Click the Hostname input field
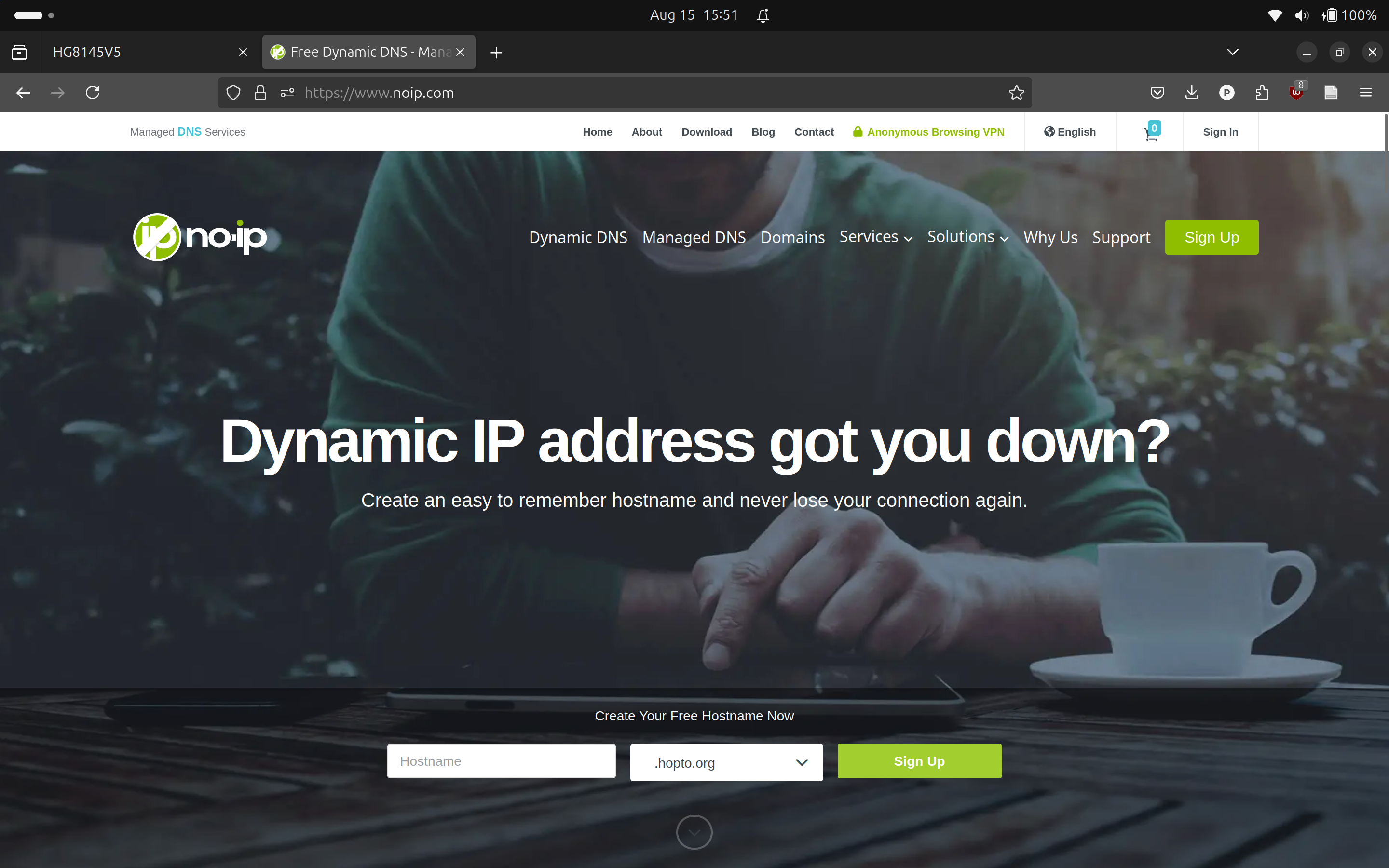Image resolution: width=1389 pixels, height=868 pixels. point(501,760)
